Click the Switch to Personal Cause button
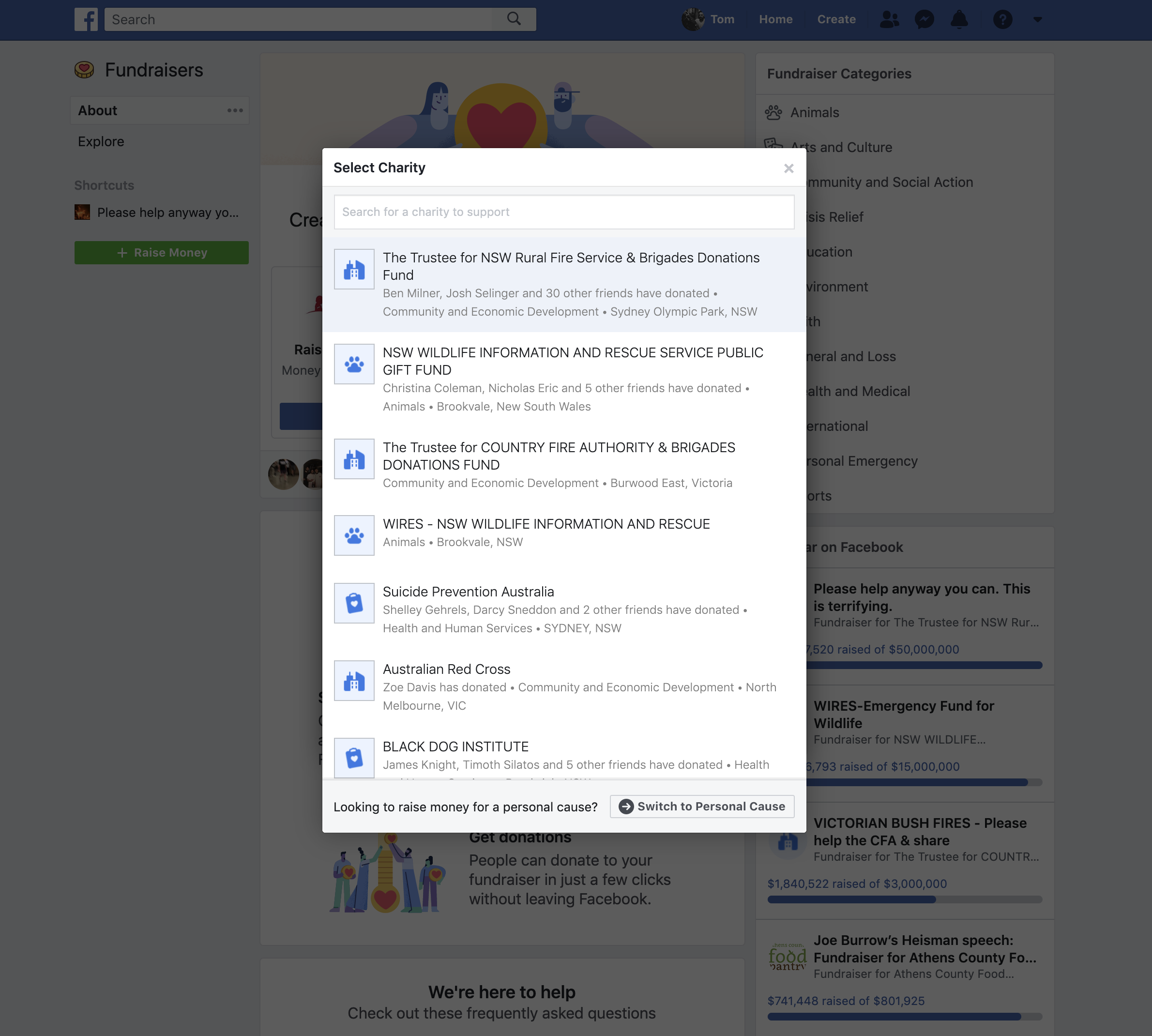 pos(701,806)
